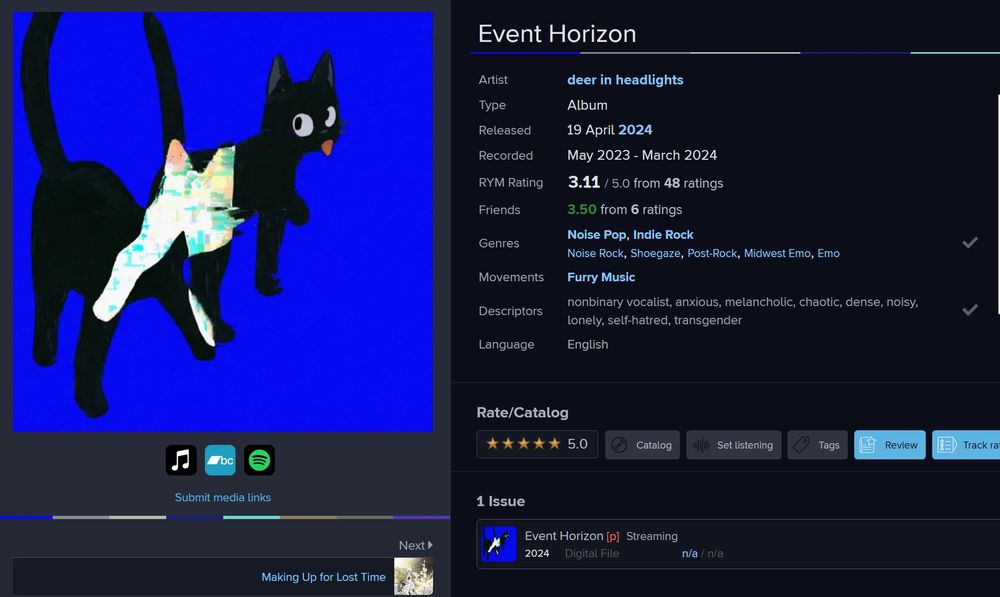Open the Apple Music media link icon
The height and width of the screenshot is (597, 1000).
pos(181,460)
